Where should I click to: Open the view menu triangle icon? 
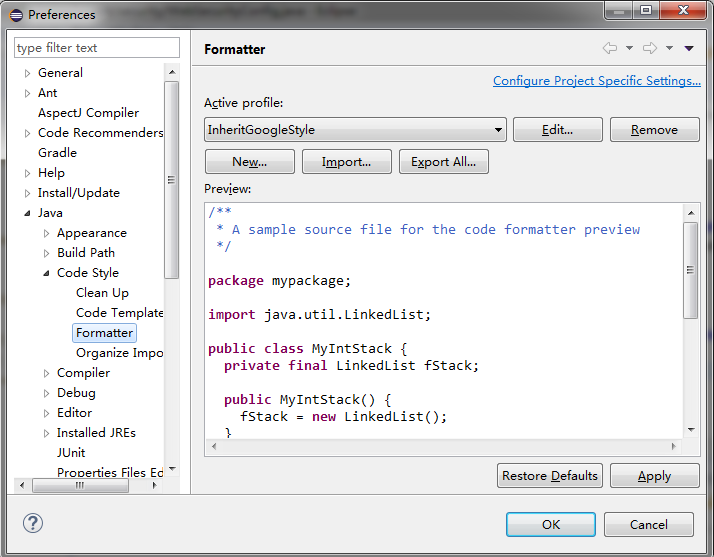pyautogui.click(x=689, y=48)
